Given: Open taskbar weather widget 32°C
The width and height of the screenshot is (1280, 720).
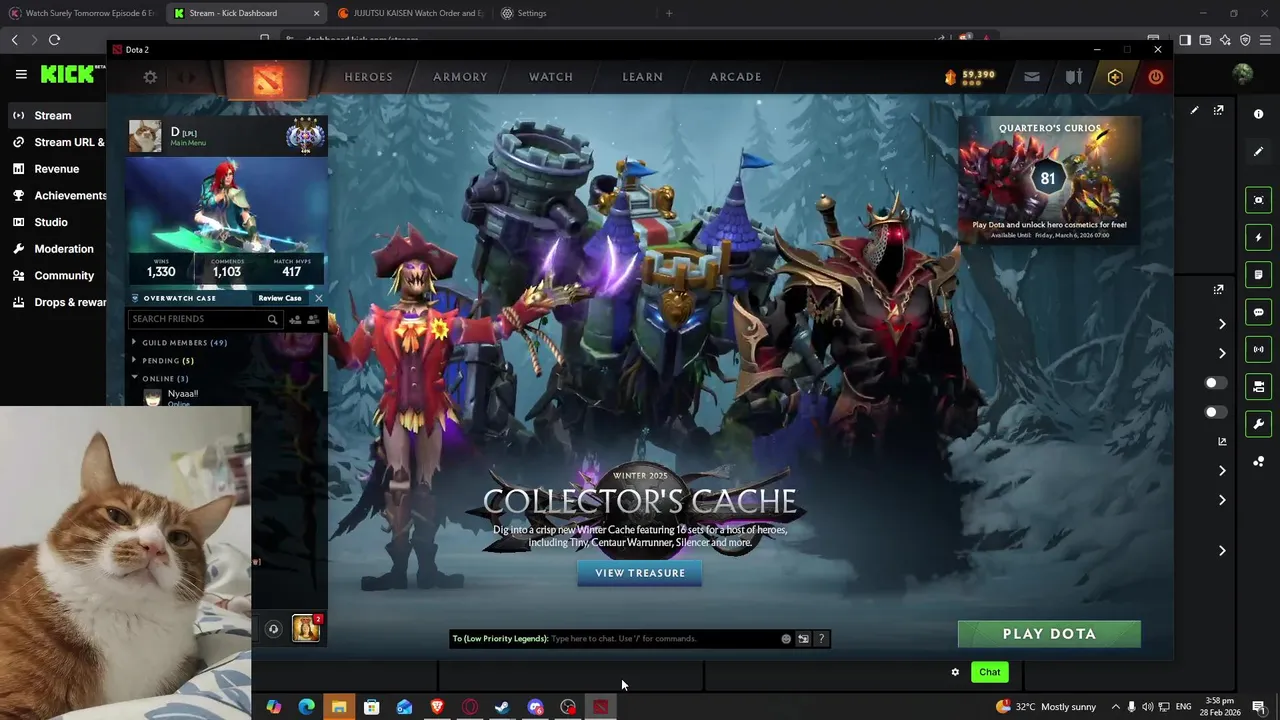Looking at the screenshot, I should (x=1046, y=707).
